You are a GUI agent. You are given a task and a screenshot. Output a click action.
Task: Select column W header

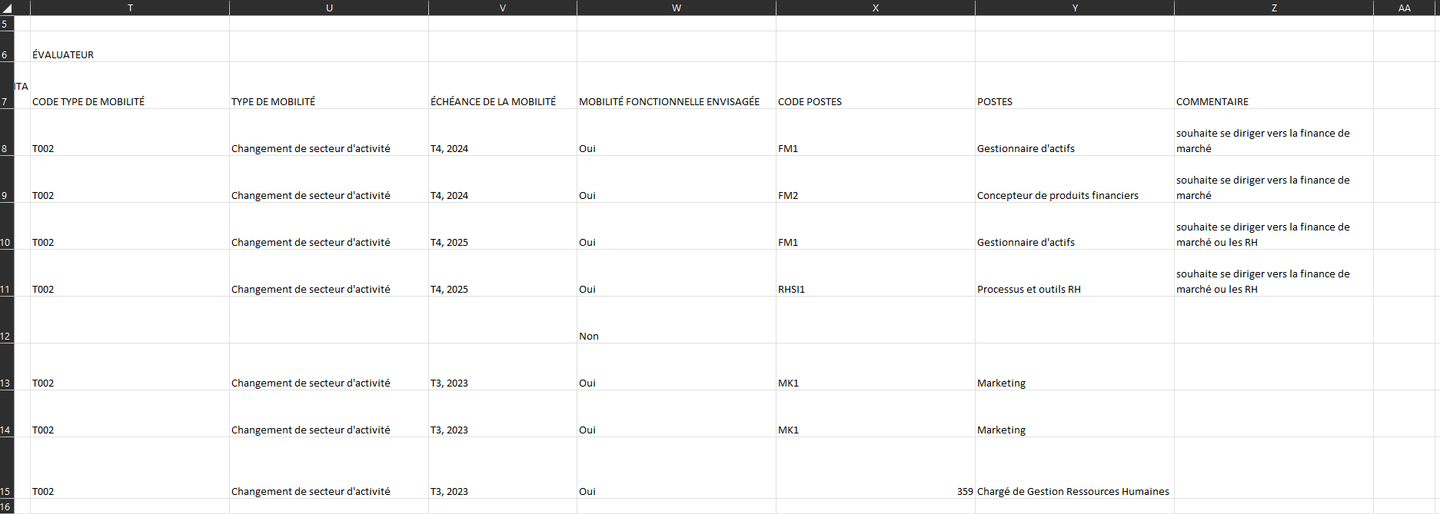click(676, 8)
